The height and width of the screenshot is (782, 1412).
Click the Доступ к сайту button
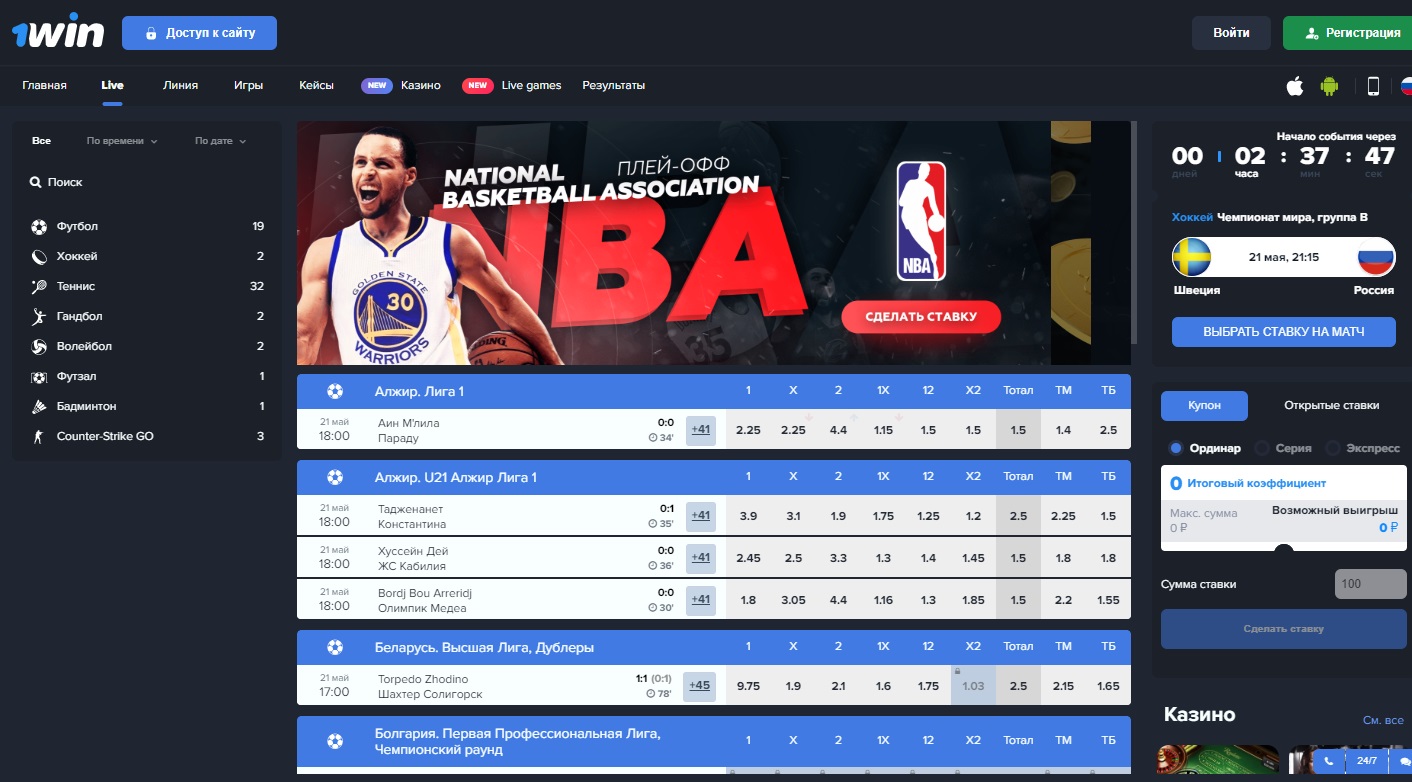pyautogui.click(x=199, y=33)
